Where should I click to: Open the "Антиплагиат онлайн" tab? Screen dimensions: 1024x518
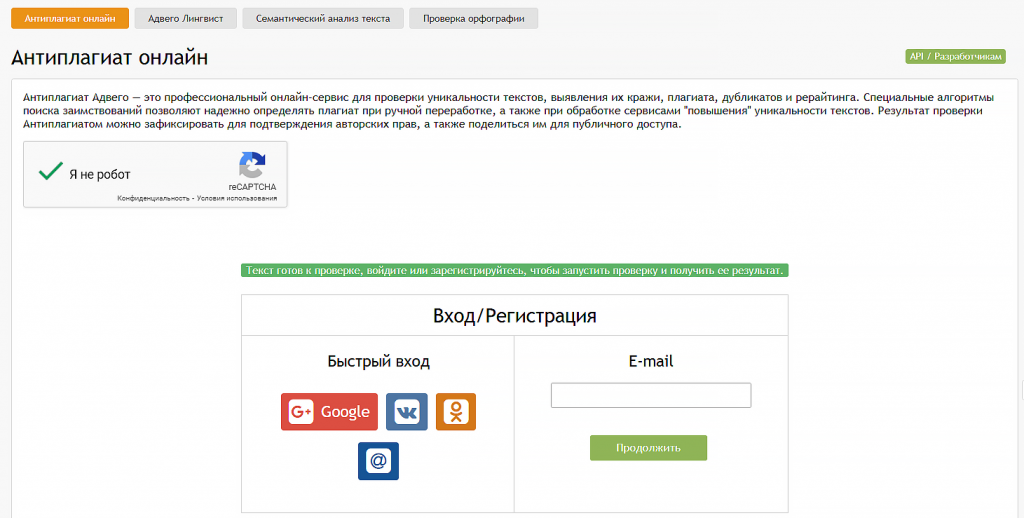tap(70, 18)
